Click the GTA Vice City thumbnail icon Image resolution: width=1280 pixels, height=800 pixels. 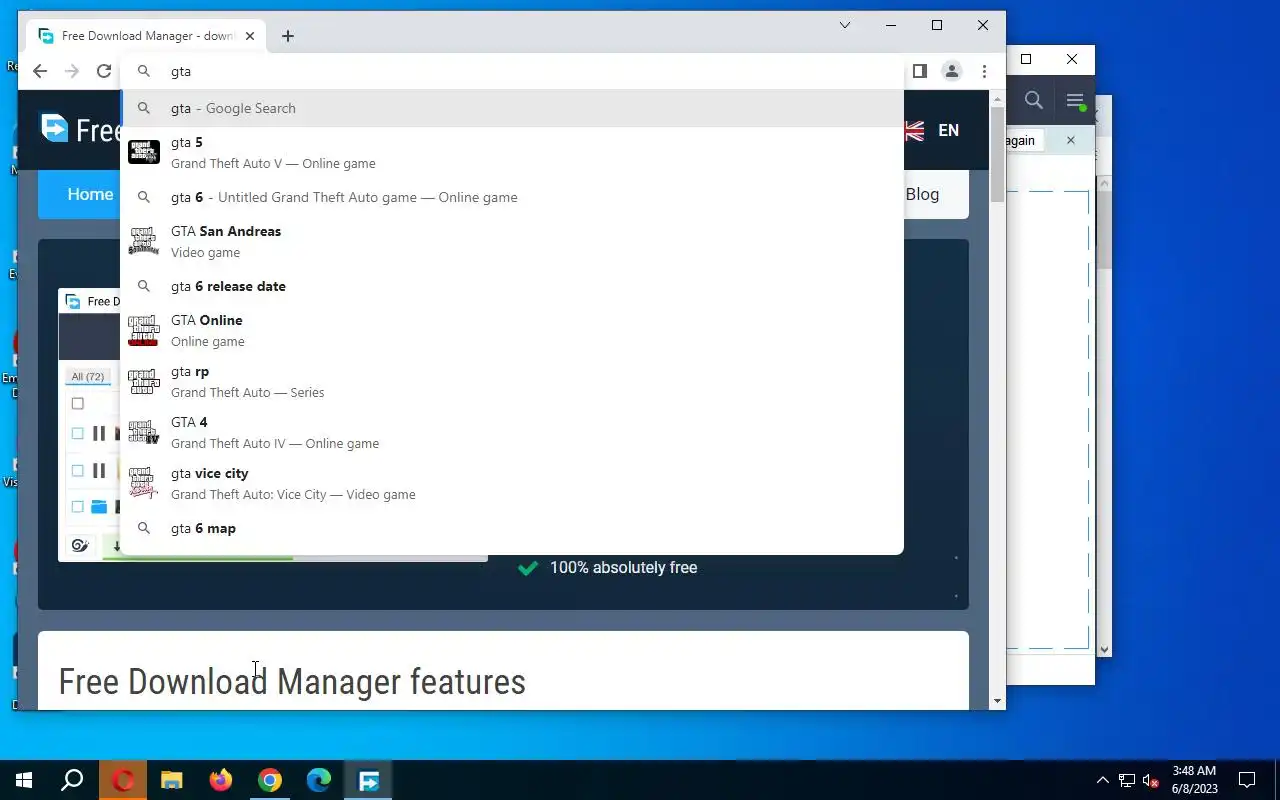(x=144, y=483)
